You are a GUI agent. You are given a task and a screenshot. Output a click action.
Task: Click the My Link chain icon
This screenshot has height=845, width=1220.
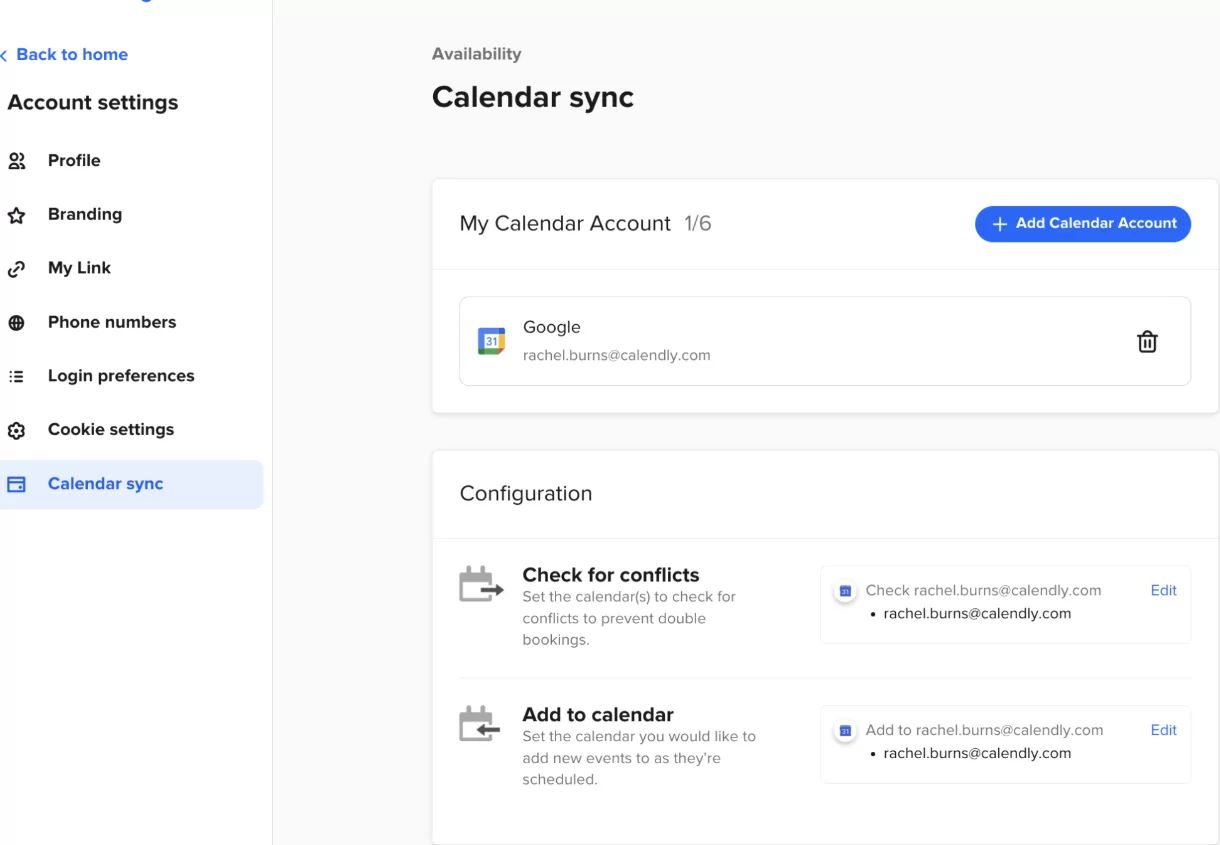16,269
